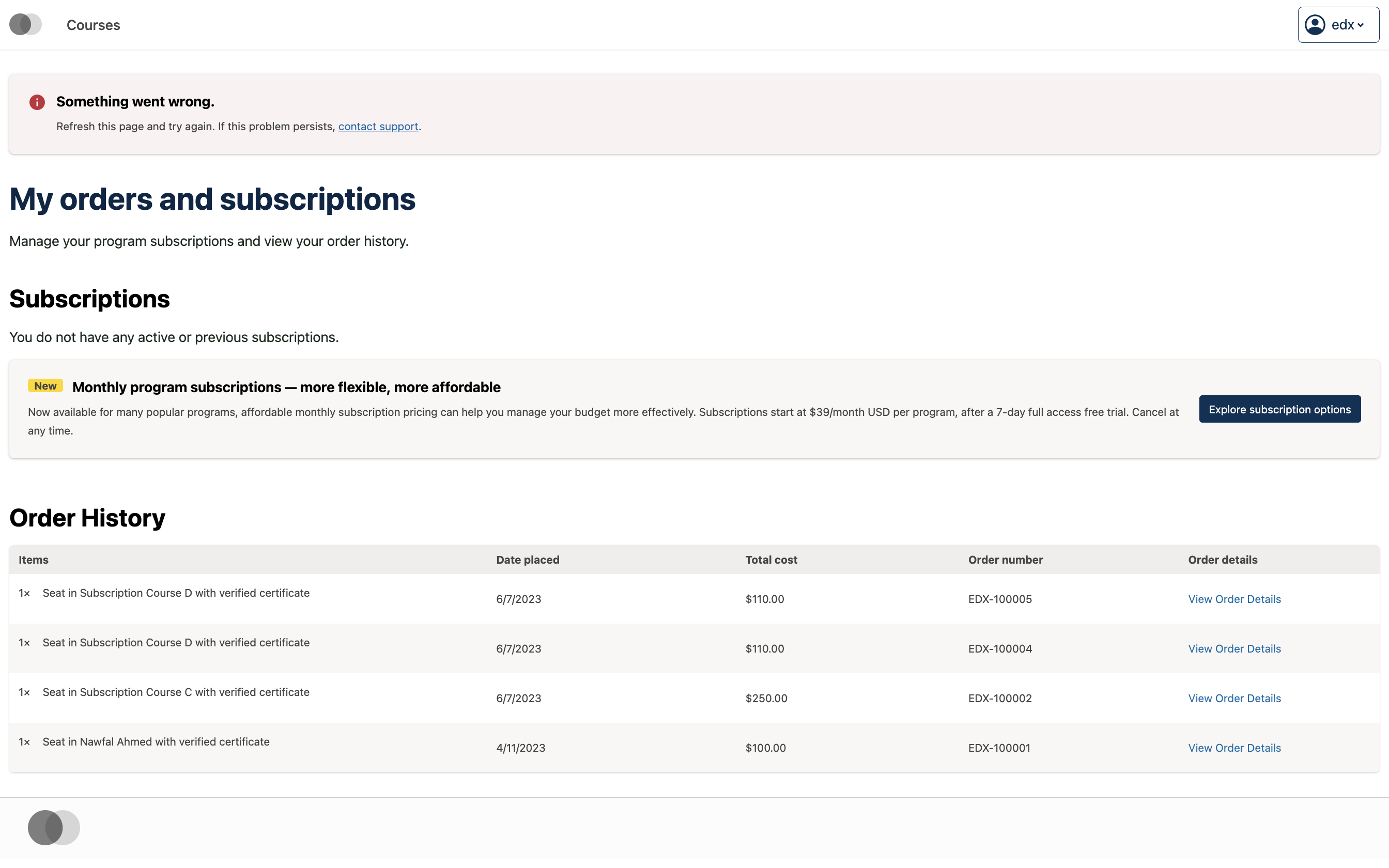Click My orders and subscriptions title
The height and width of the screenshot is (868, 1389).
pyautogui.click(x=212, y=200)
